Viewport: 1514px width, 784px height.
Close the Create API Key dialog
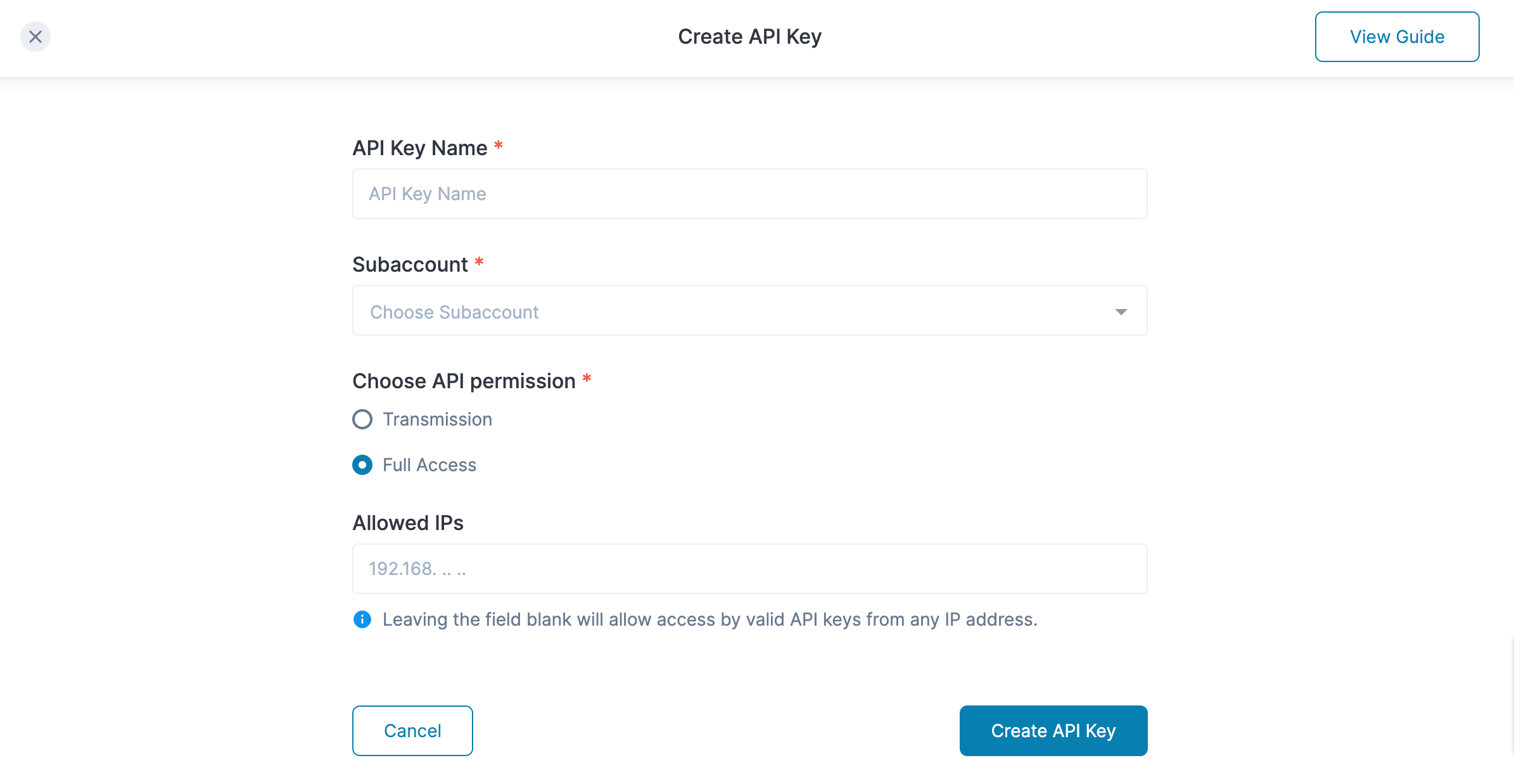click(35, 37)
